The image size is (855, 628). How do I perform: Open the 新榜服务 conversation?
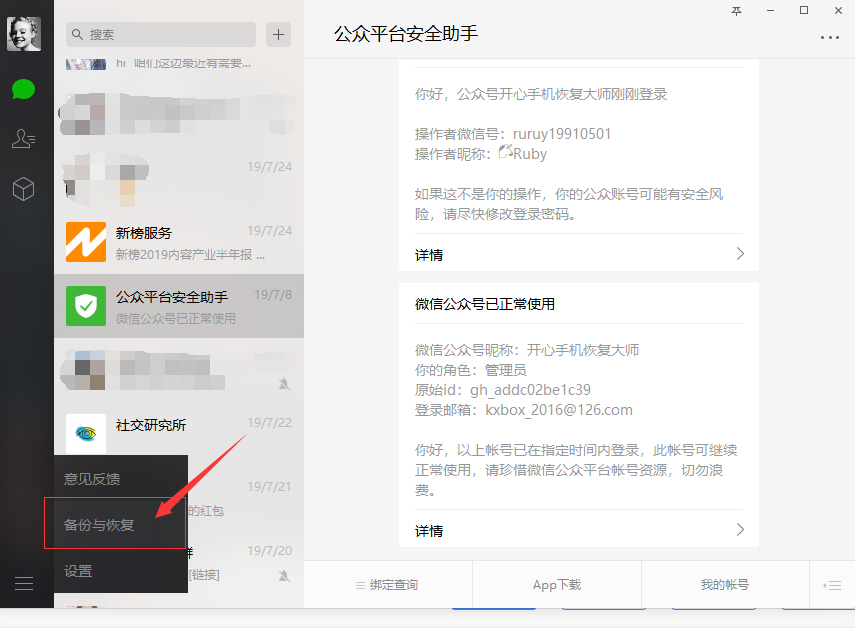point(179,242)
